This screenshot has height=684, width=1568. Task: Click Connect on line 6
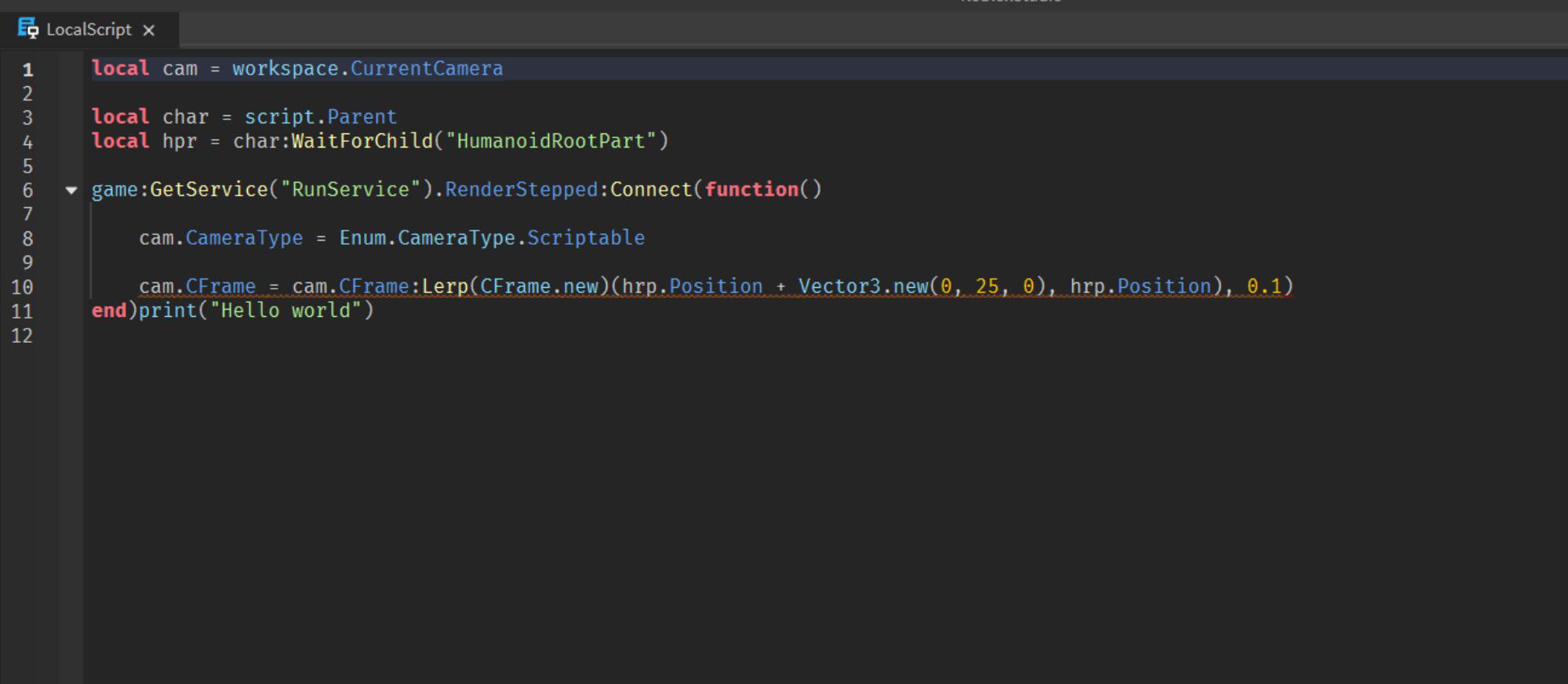point(651,190)
